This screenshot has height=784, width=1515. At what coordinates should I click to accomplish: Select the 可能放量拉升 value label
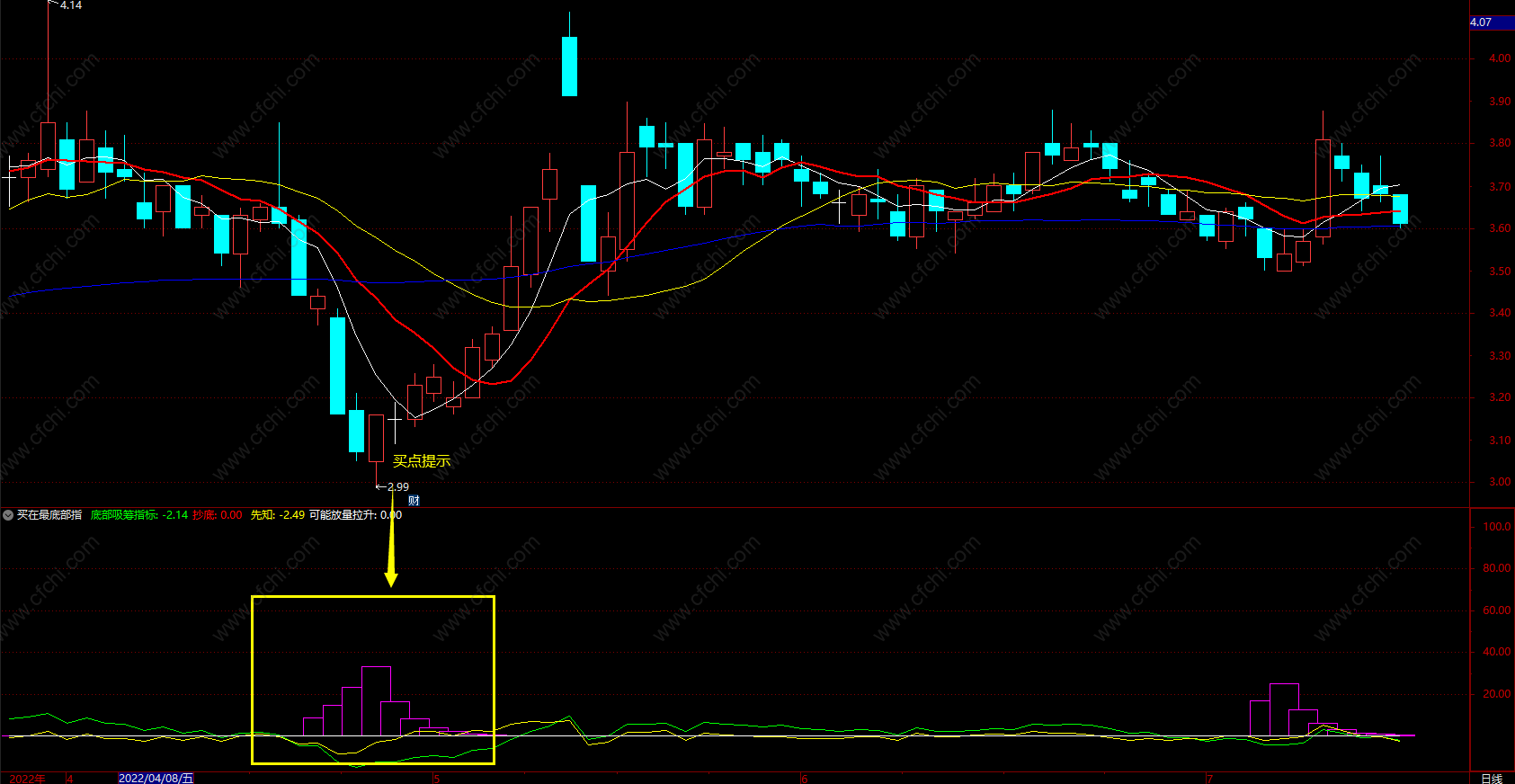(356, 515)
